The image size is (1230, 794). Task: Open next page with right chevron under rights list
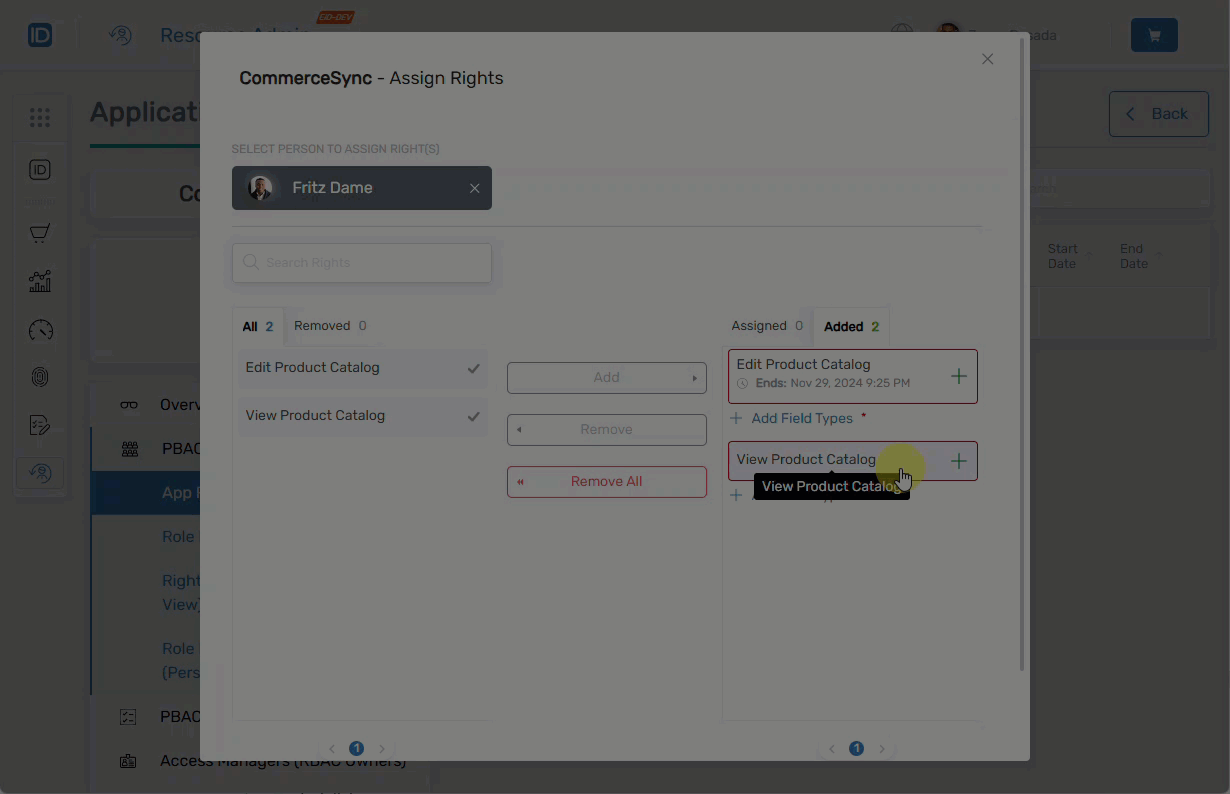pos(381,748)
